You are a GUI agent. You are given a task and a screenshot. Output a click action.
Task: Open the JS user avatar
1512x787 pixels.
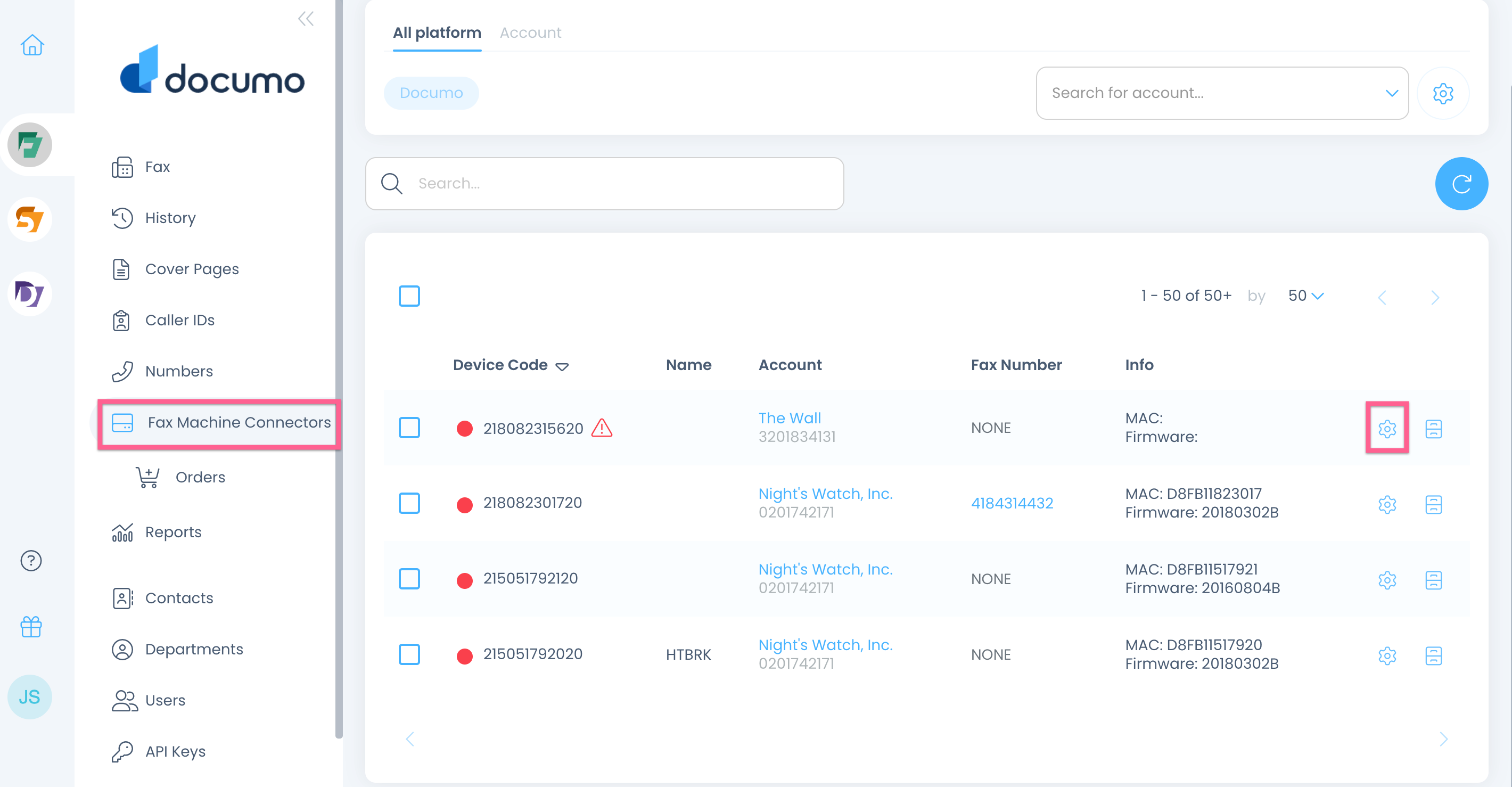tap(30, 697)
